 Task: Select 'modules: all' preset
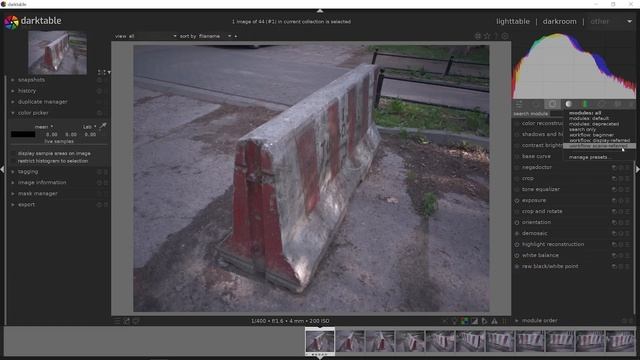coord(585,113)
